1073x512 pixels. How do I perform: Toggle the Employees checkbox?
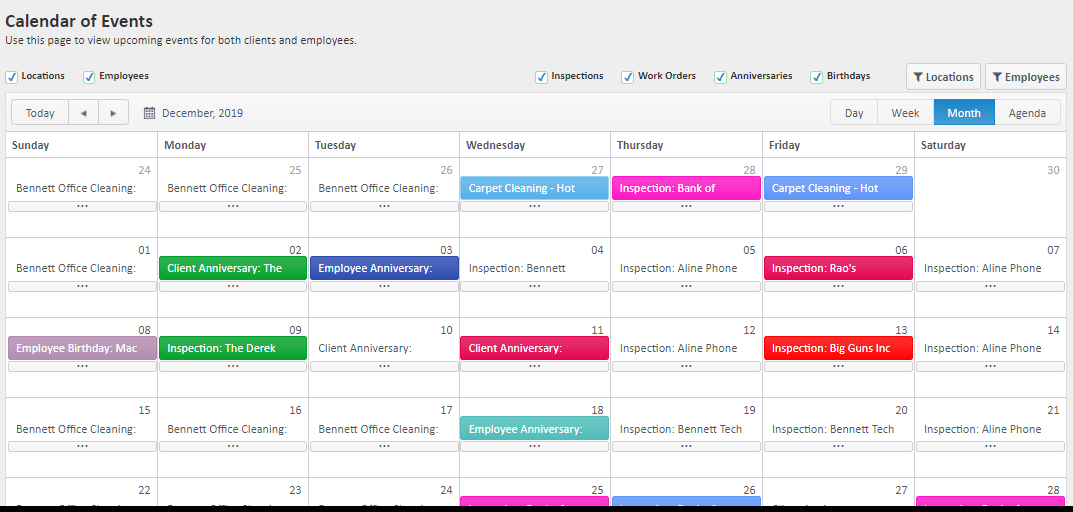pos(89,77)
